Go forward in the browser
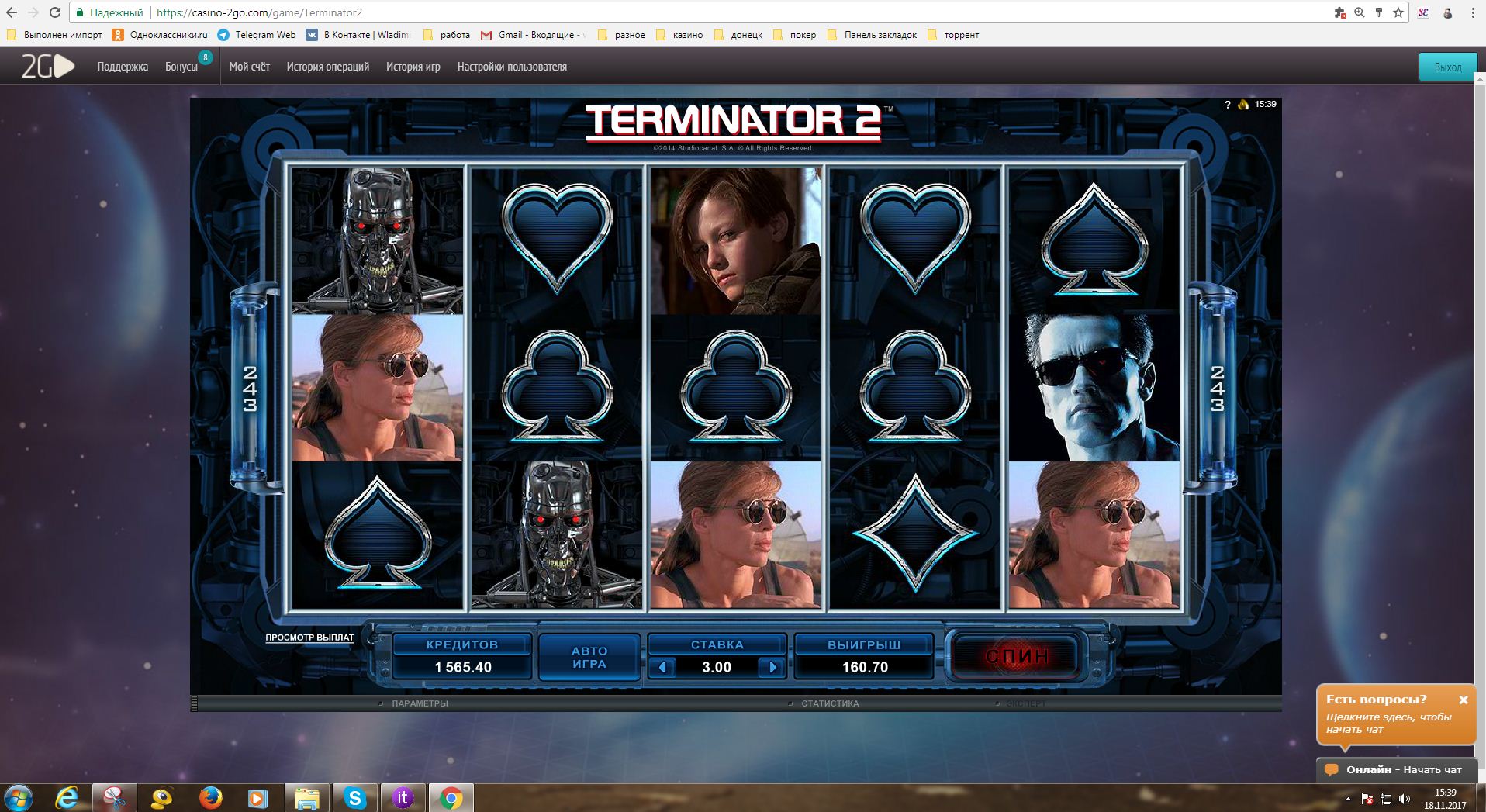Image resolution: width=1486 pixels, height=812 pixels. [33, 12]
